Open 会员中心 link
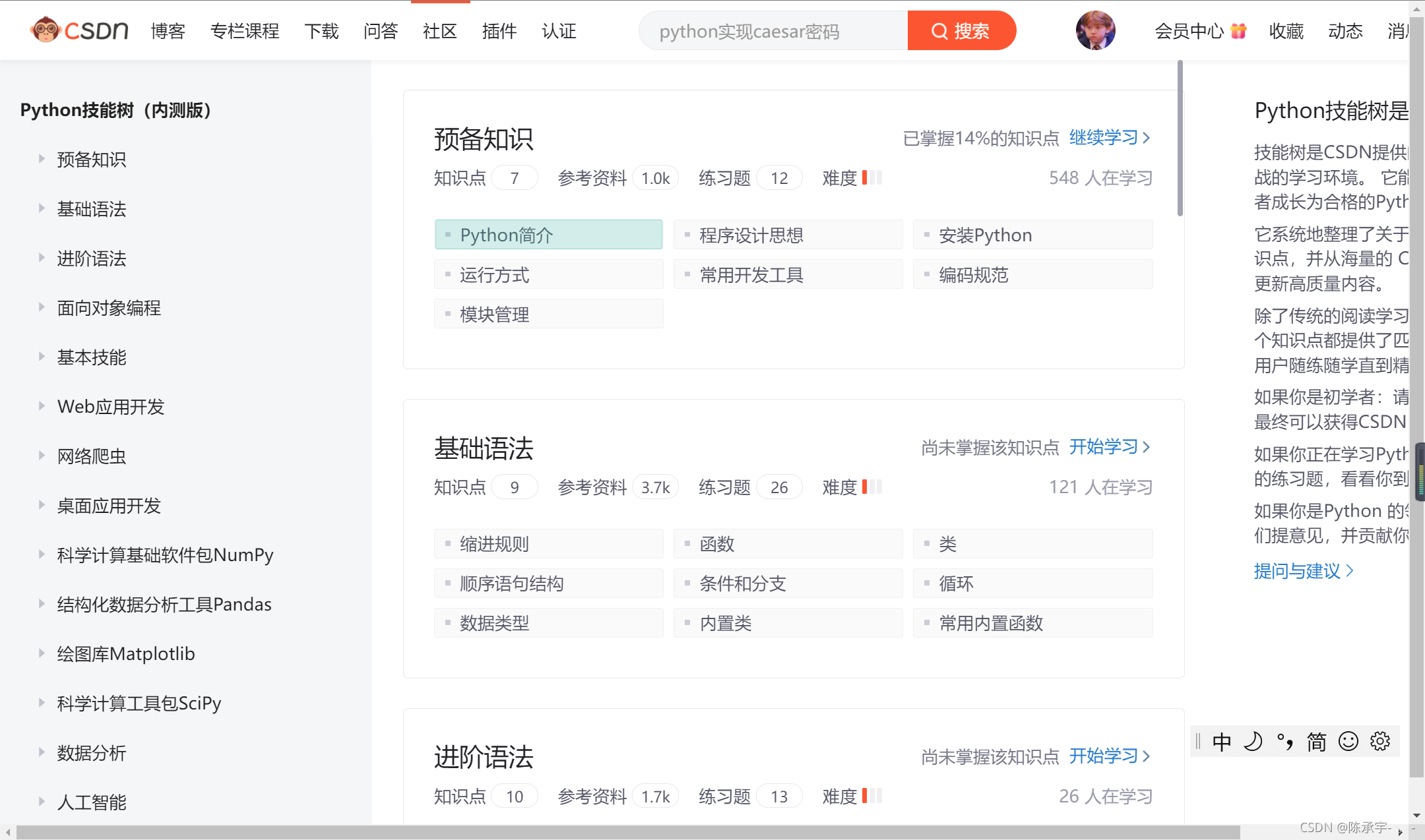The height and width of the screenshot is (840, 1425). pyautogui.click(x=1189, y=31)
